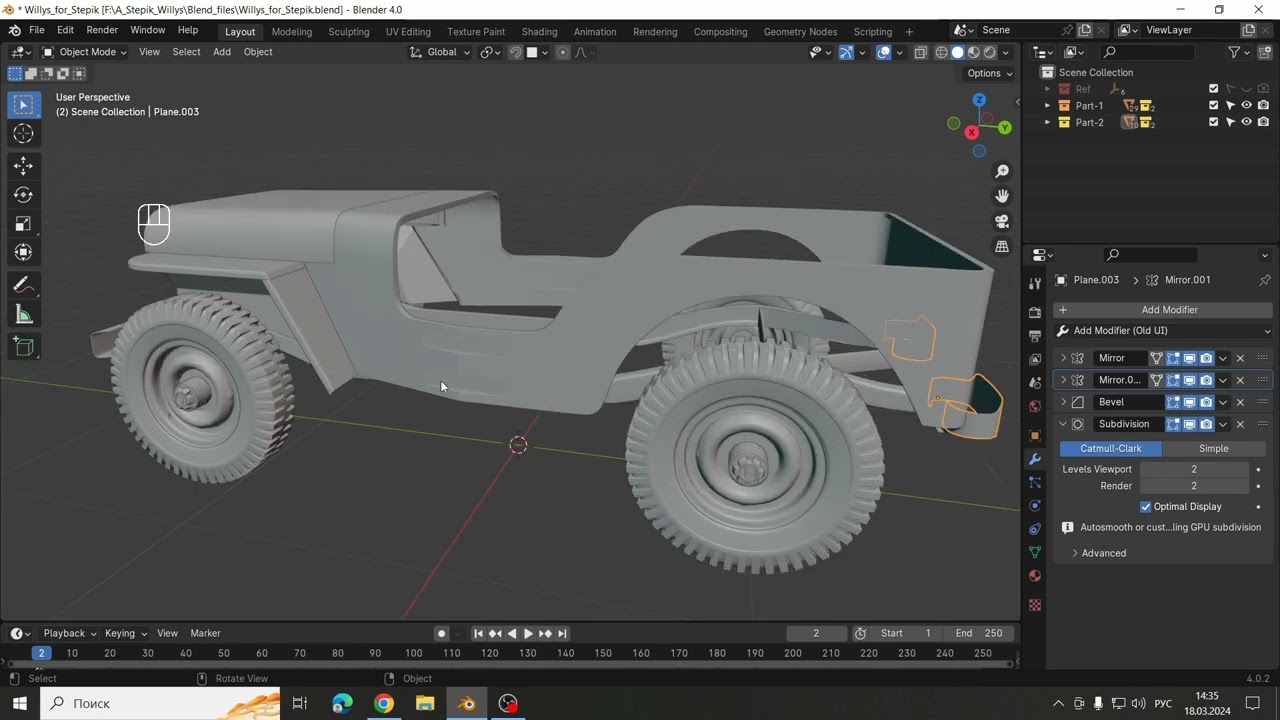1280x720 pixels.
Task: Switch to the Modeling workspace tab
Action: click(x=292, y=31)
